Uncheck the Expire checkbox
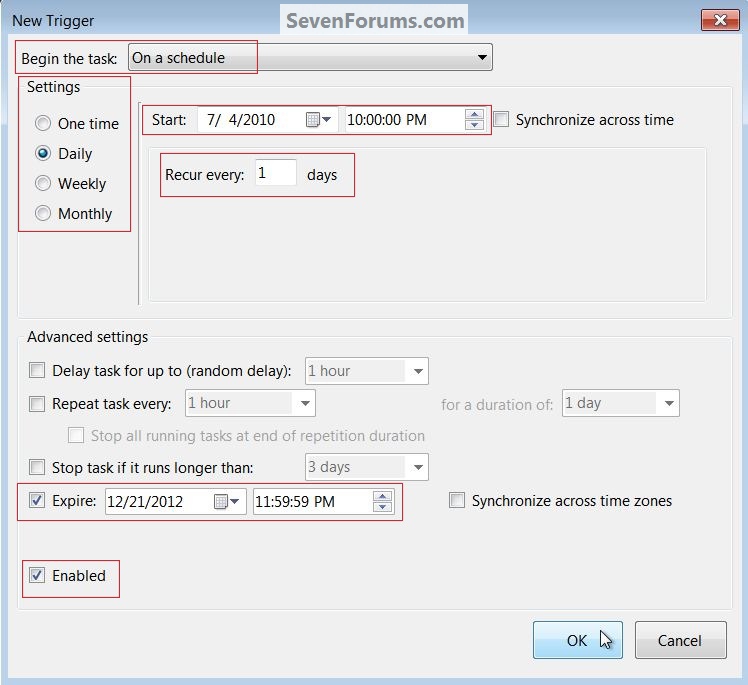748x685 pixels. pos(37,500)
